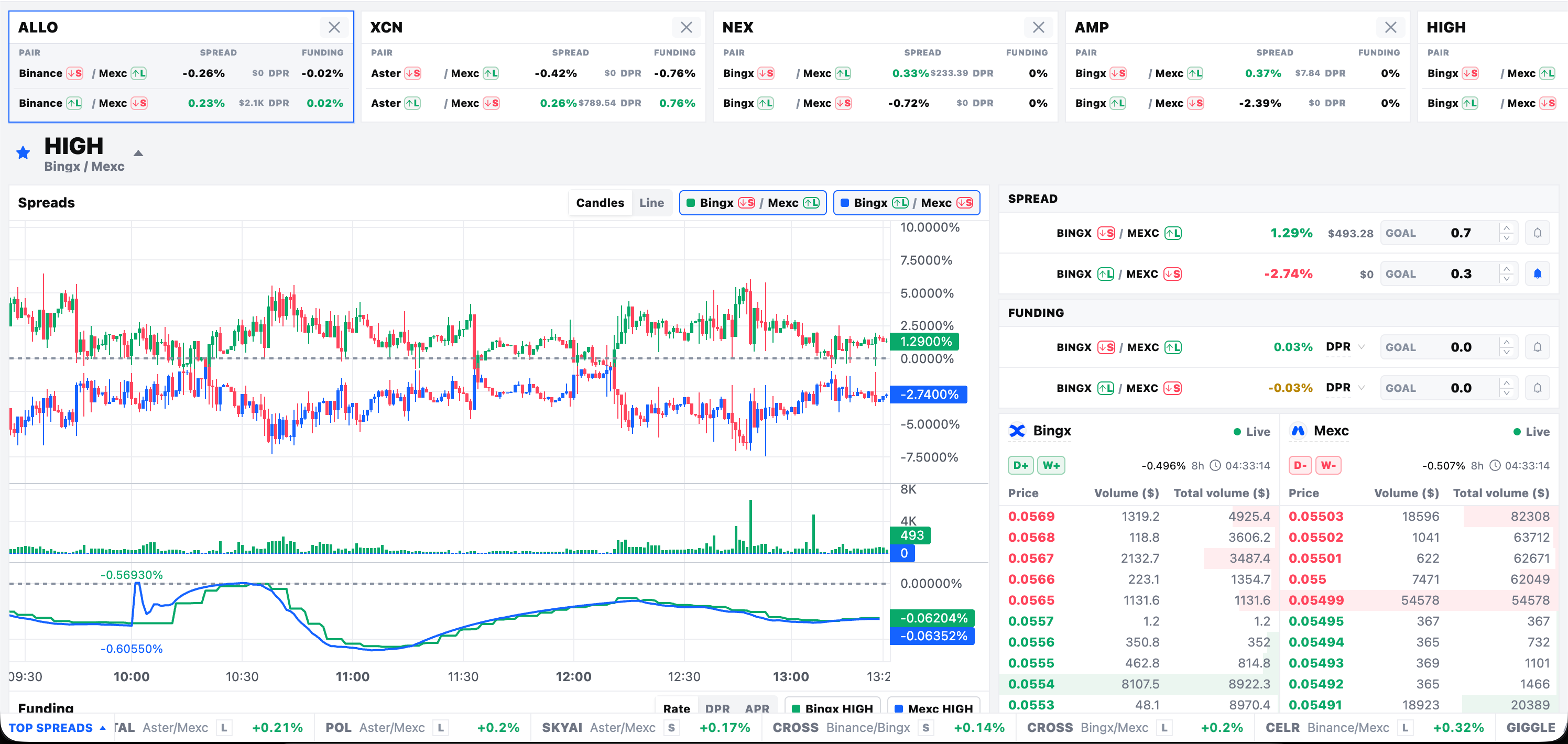The width and height of the screenshot is (1568, 744).
Task: Click Mexc order book price 0.05495
Action: pyautogui.click(x=1316, y=621)
